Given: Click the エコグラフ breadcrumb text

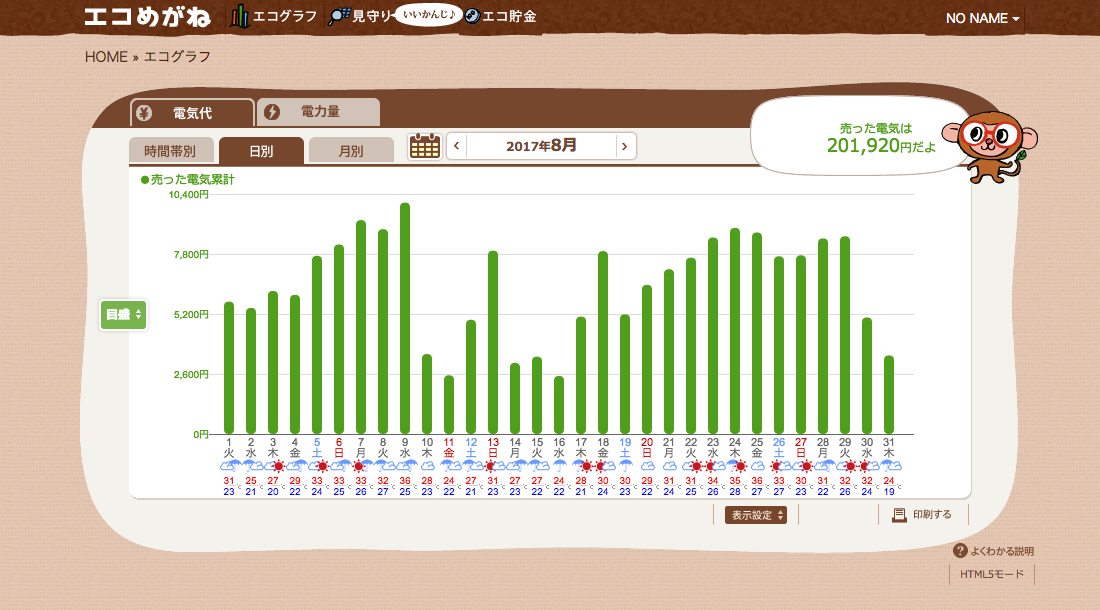Looking at the screenshot, I should coord(177,57).
